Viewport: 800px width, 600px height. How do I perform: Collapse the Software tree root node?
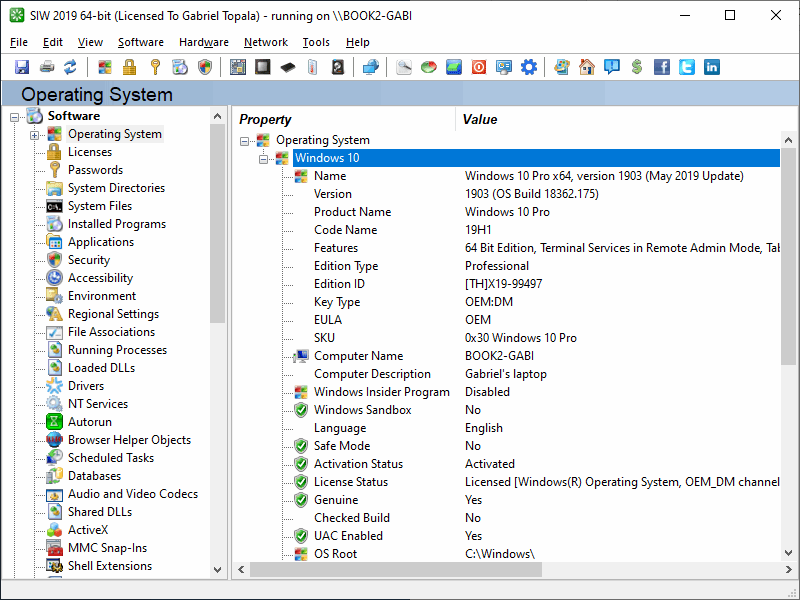[x=14, y=117]
